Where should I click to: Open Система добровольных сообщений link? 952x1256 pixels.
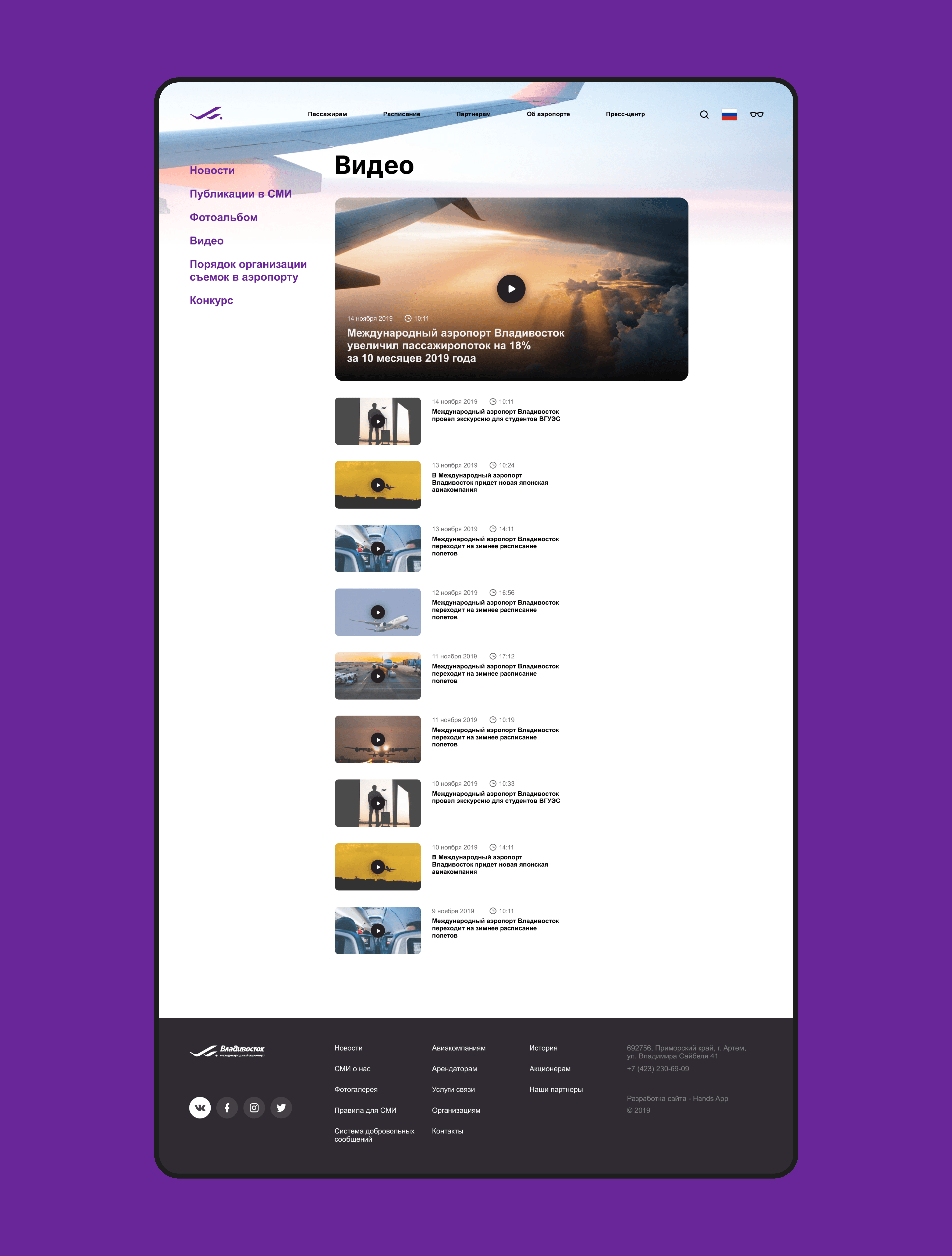click(x=374, y=1135)
